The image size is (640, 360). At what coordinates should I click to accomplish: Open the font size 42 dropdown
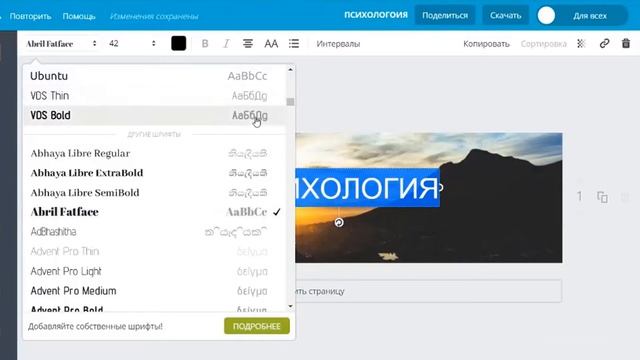point(132,44)
